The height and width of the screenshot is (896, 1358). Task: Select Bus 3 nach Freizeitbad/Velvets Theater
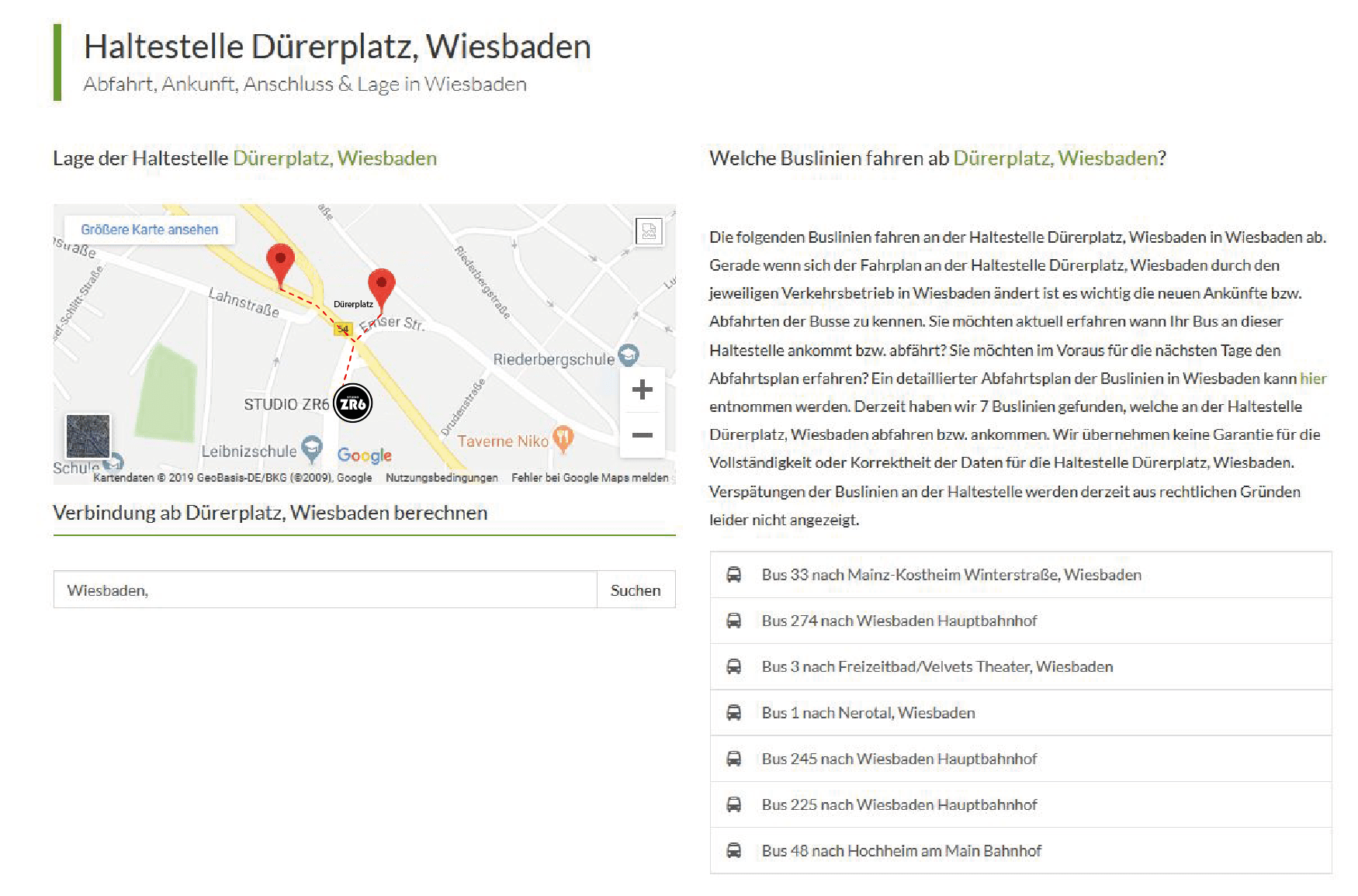(x=1020, y=666)
